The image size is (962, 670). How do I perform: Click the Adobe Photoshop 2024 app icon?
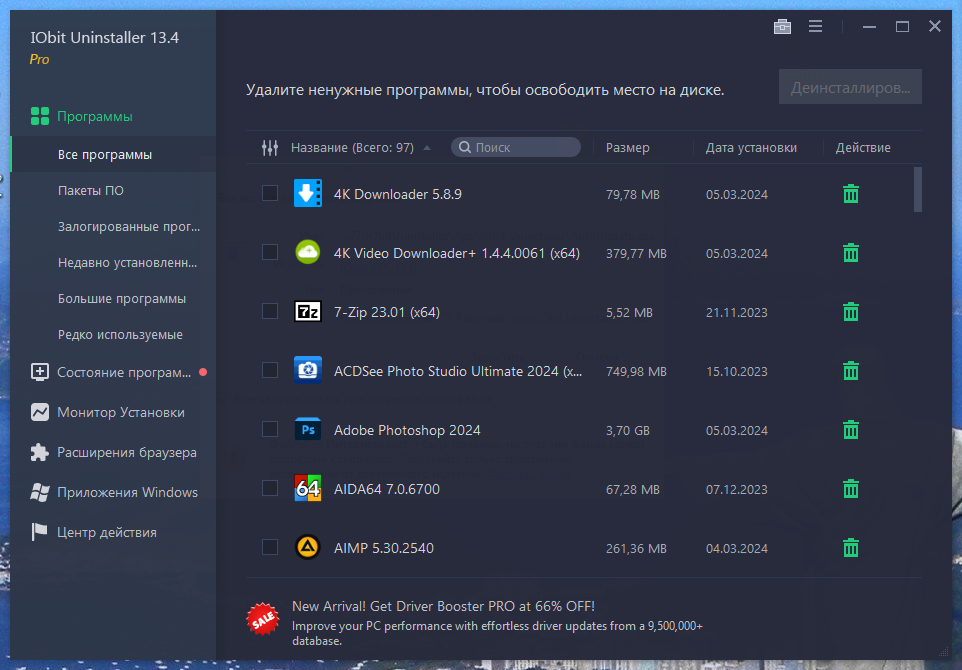[308, 429]
